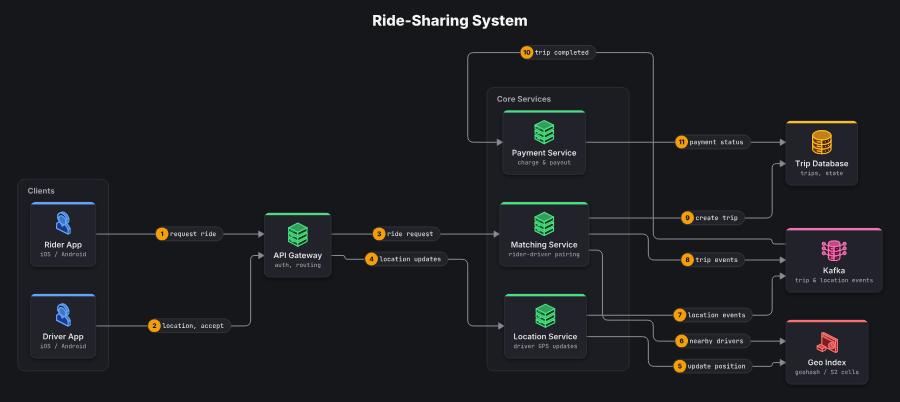Click the step 3 'ride request' label

406,234
